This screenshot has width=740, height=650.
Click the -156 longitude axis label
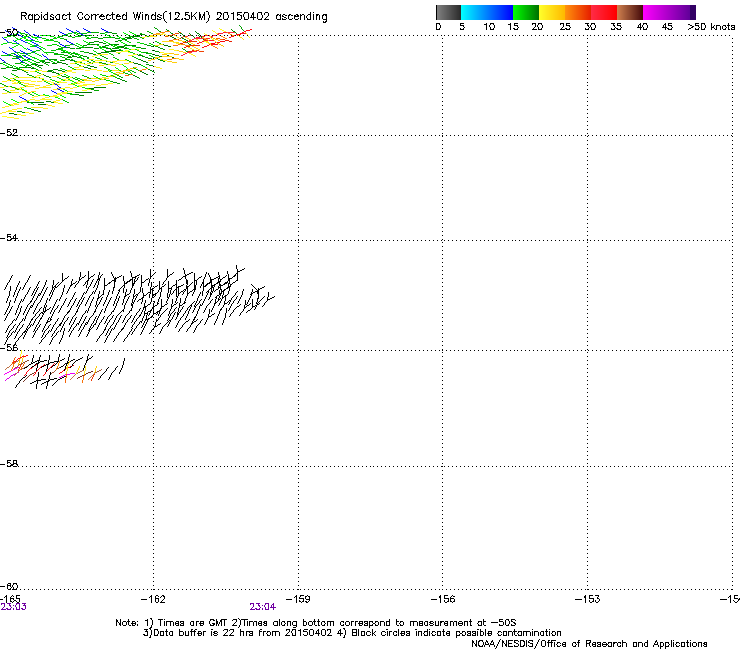click(443, 599)
